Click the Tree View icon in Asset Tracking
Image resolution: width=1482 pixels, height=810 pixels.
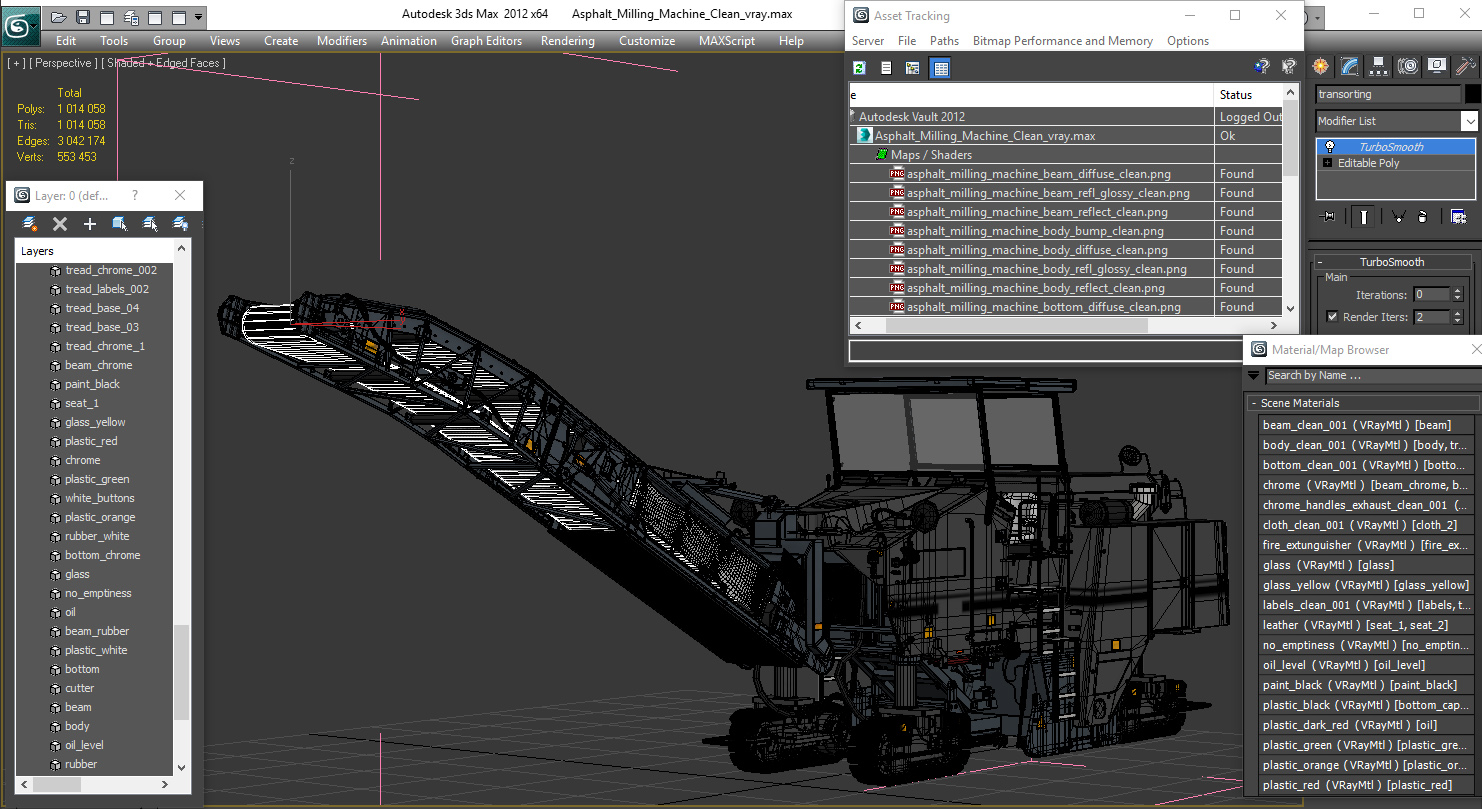(912, 67)
